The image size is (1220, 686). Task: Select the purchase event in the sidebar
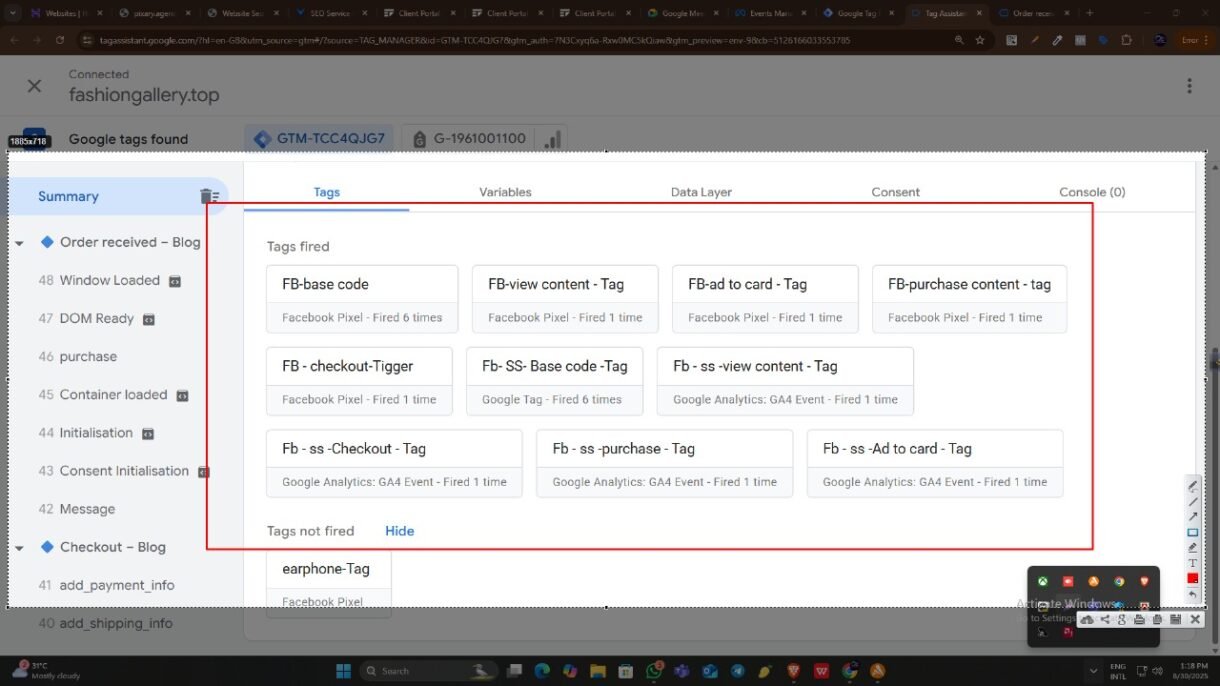[x=88, y=357]
